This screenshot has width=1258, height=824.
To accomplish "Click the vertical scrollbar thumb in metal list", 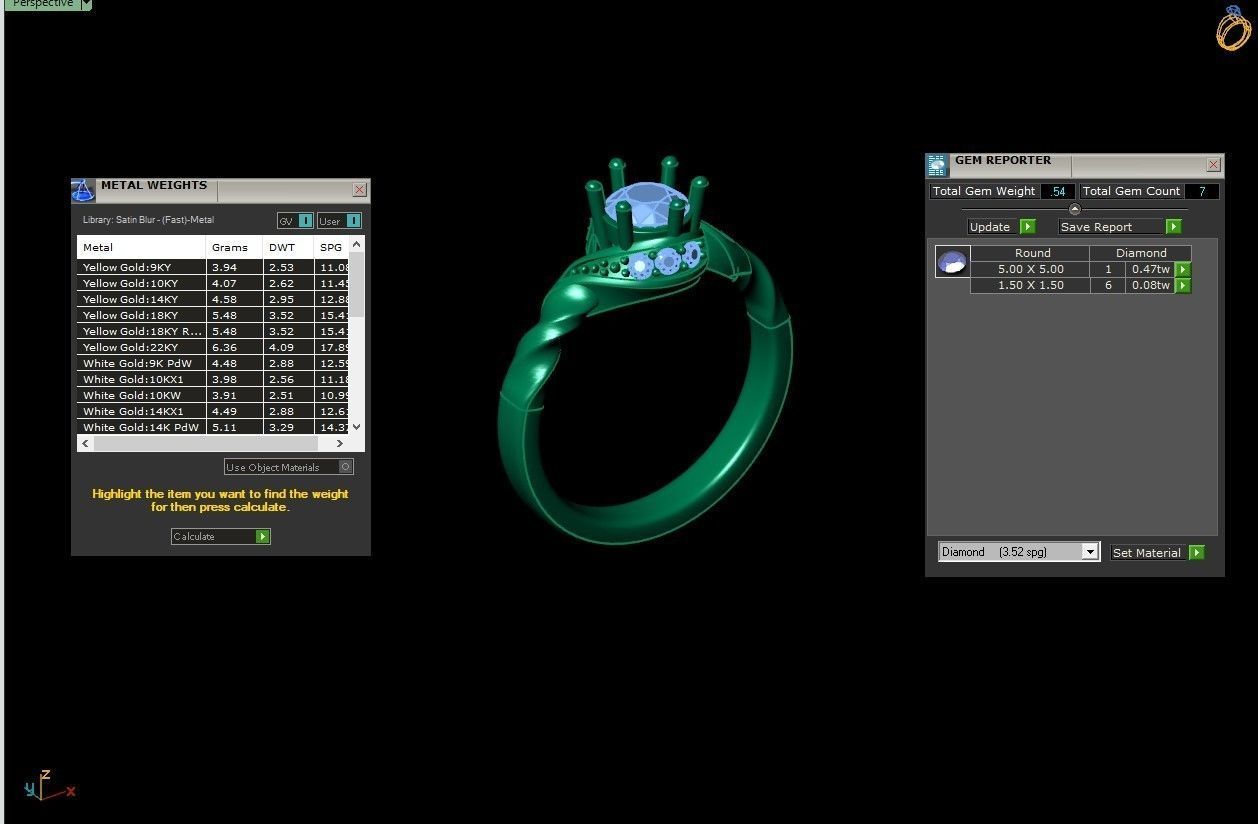I will (x=357, y=284).
